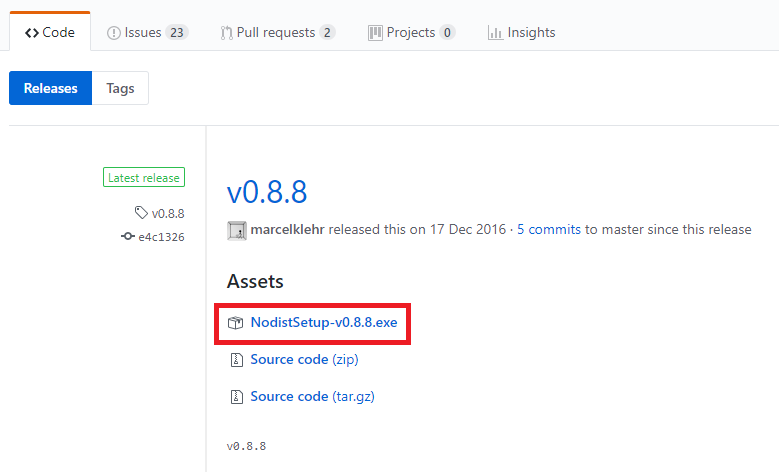Click the Latest release badge

point(144,177)
